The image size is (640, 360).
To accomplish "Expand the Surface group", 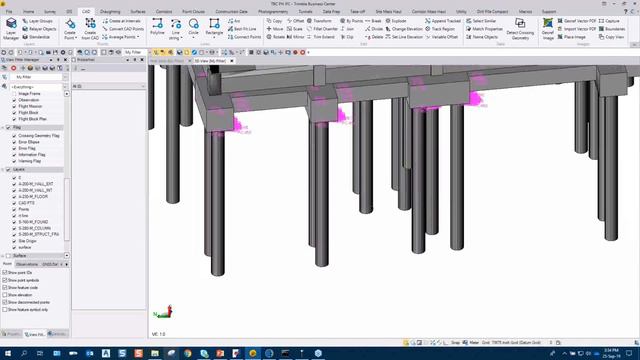I will click(x=3, y=256).
